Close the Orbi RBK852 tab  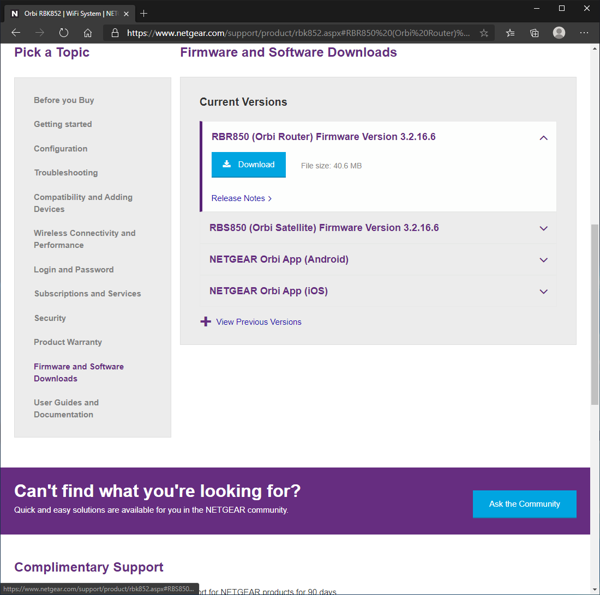pyautogui.click(x=126, y=14)
